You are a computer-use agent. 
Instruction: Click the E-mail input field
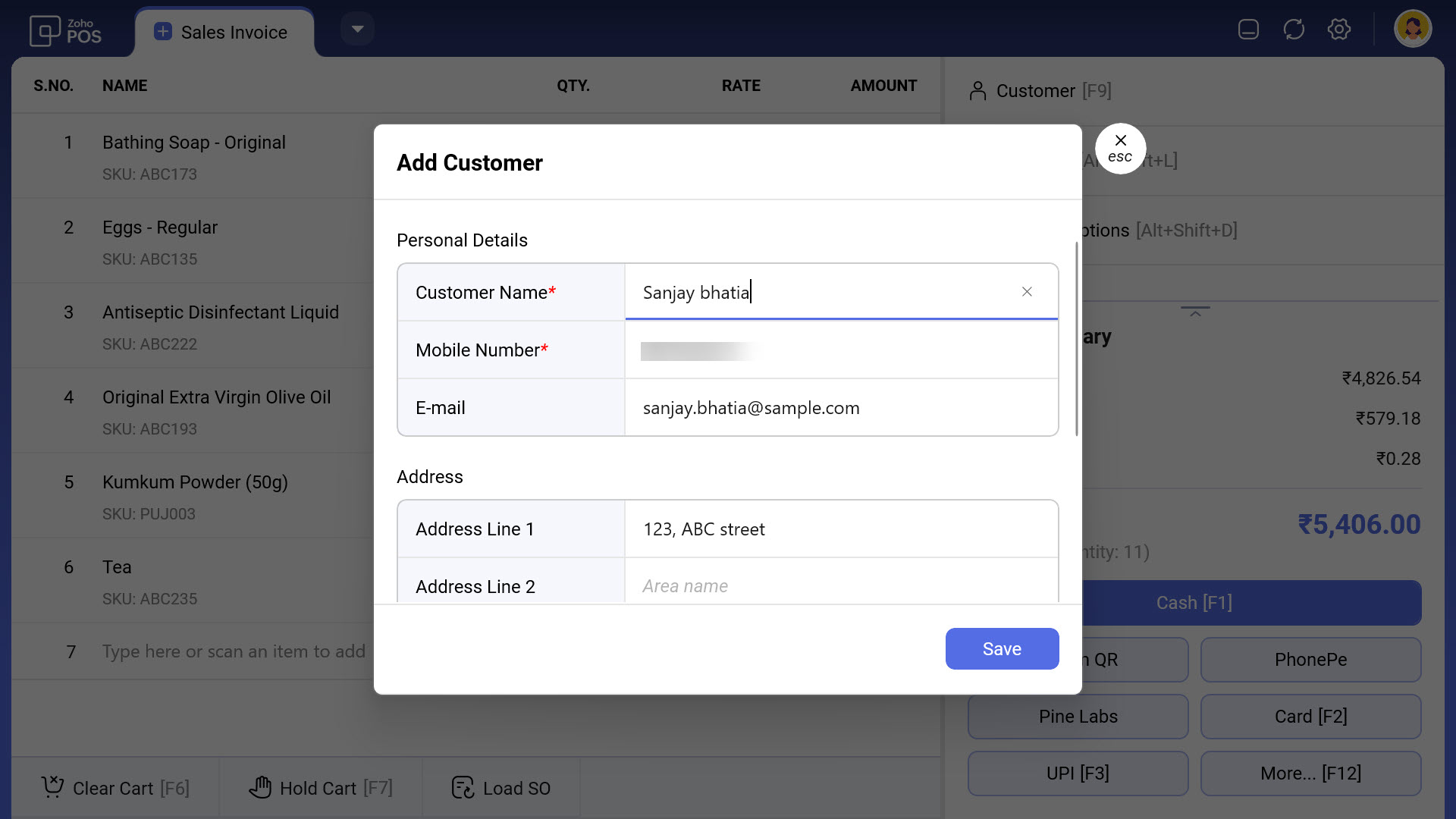(840, 408)
